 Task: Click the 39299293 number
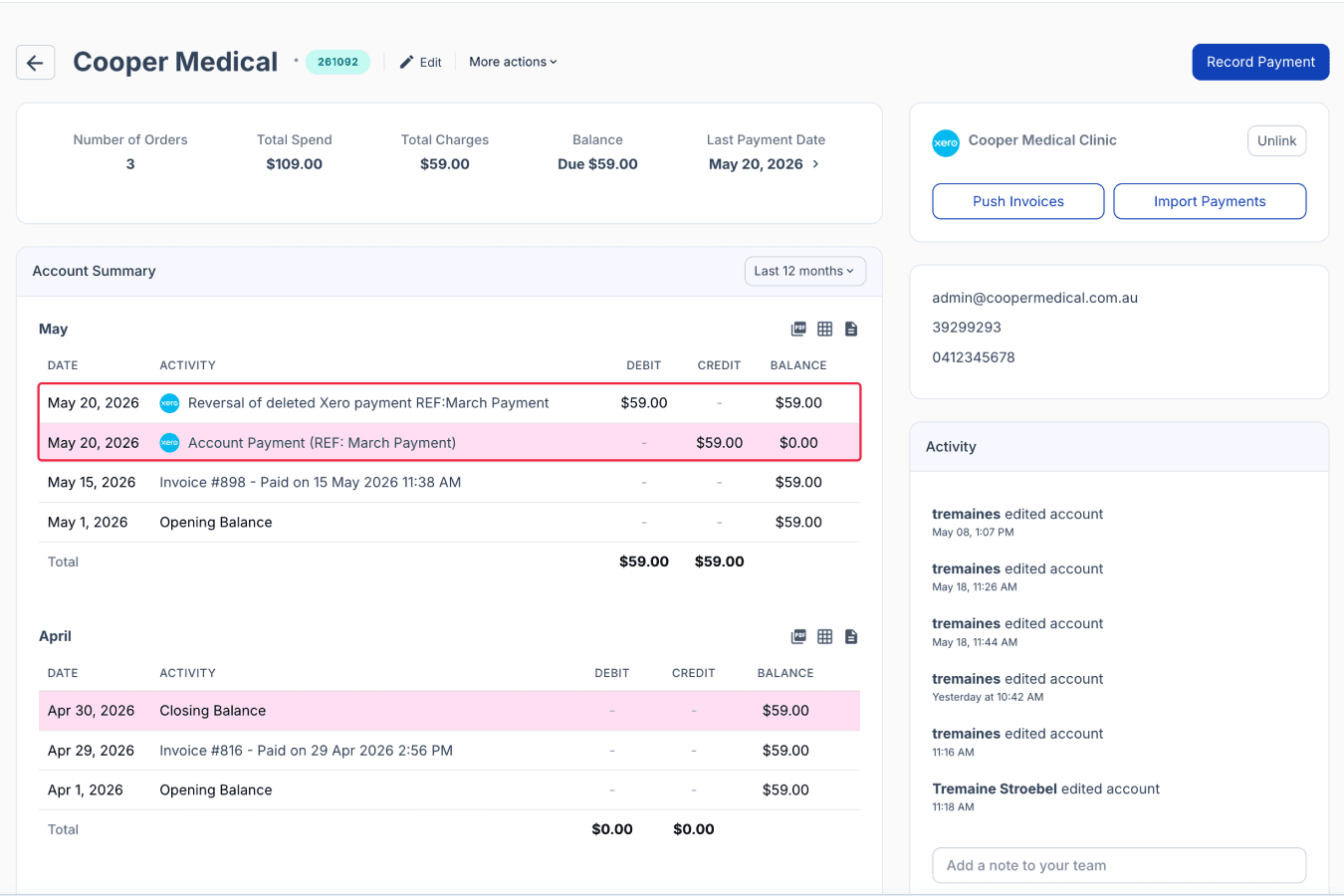coord(967,328)
